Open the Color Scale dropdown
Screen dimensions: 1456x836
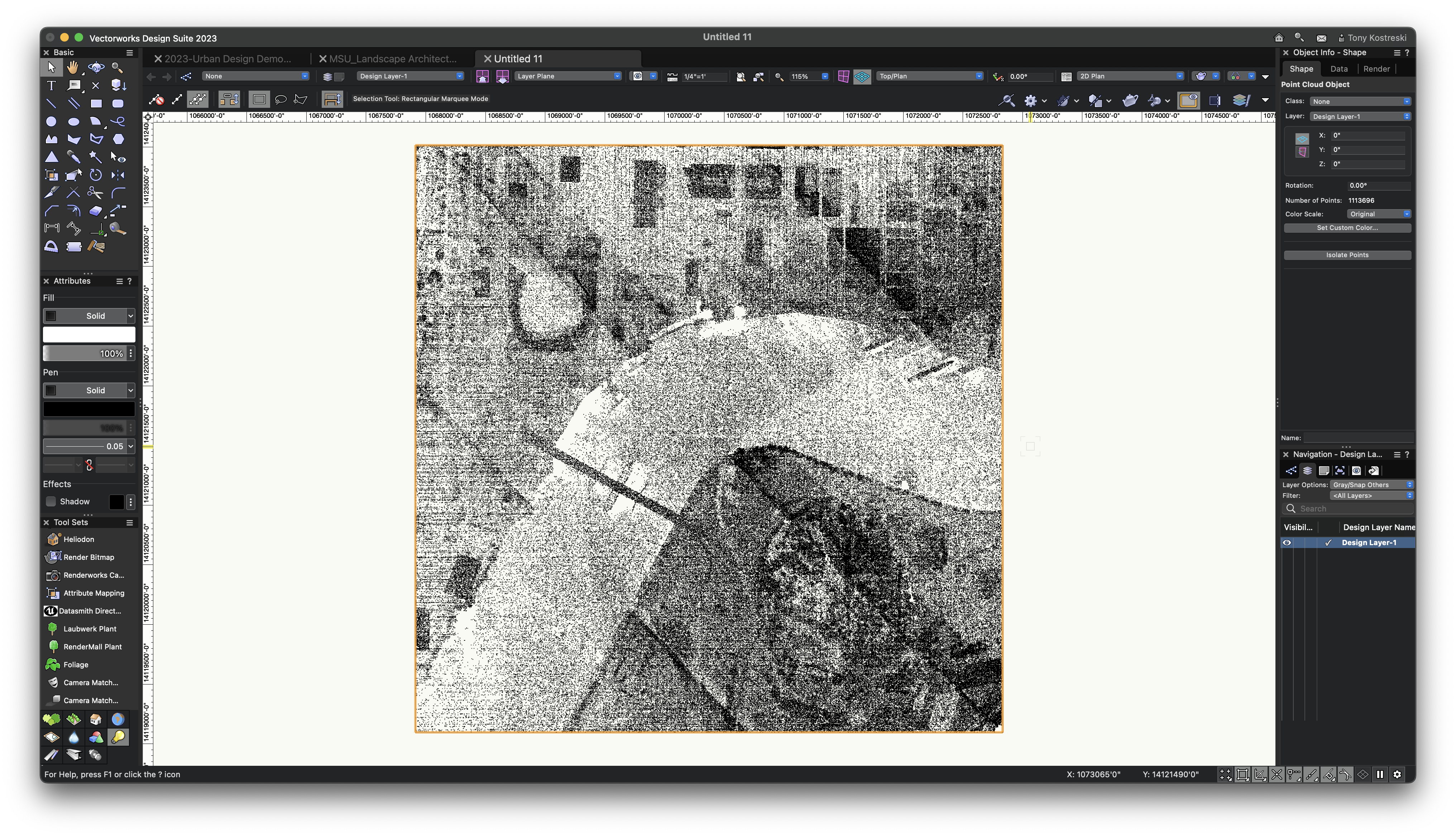pos(1378,214)
